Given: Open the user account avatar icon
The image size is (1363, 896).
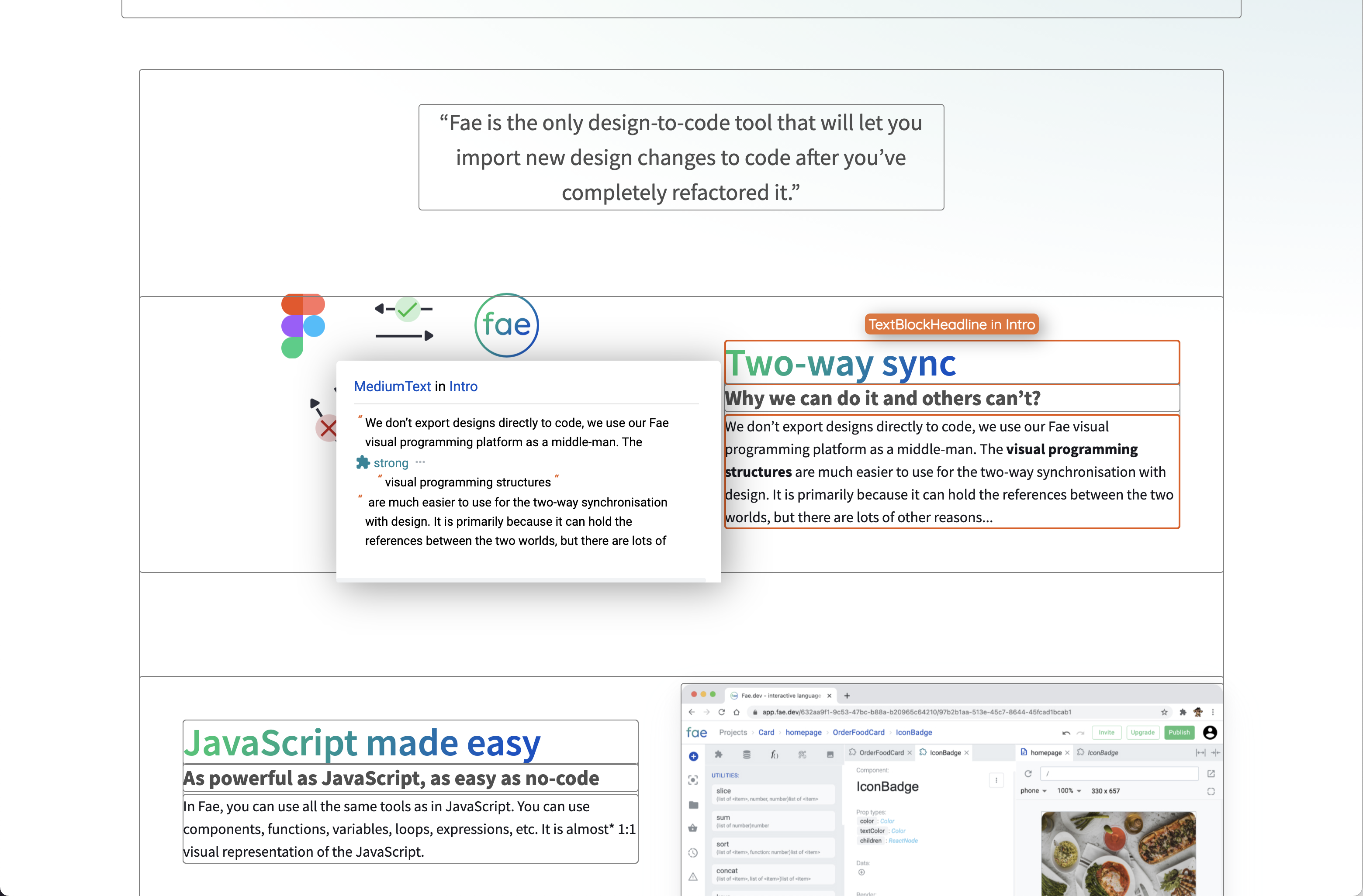Looking at the screenshot, I should click(1210, 732).
